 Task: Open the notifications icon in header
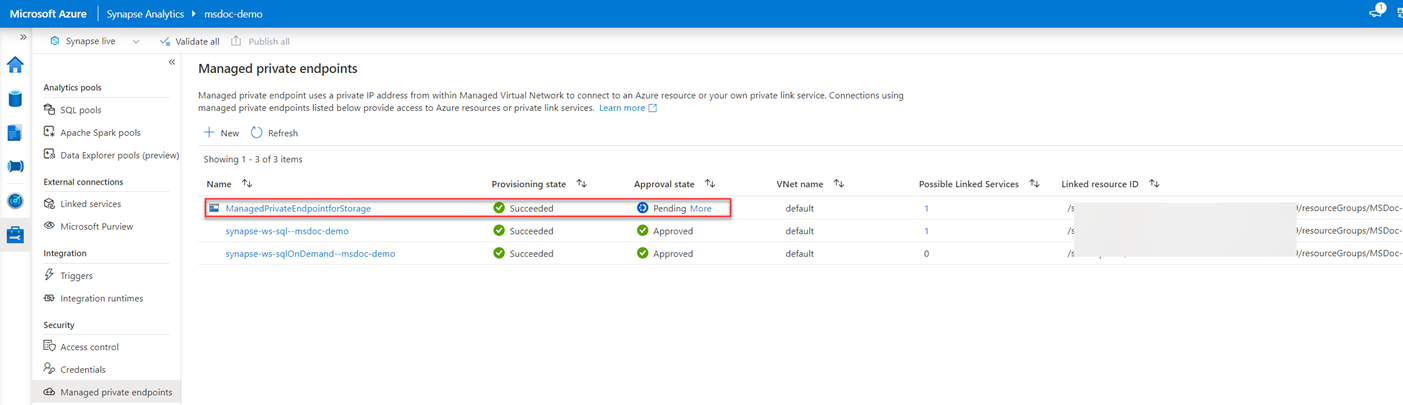pyautogui.click(x=1377, y=13)
